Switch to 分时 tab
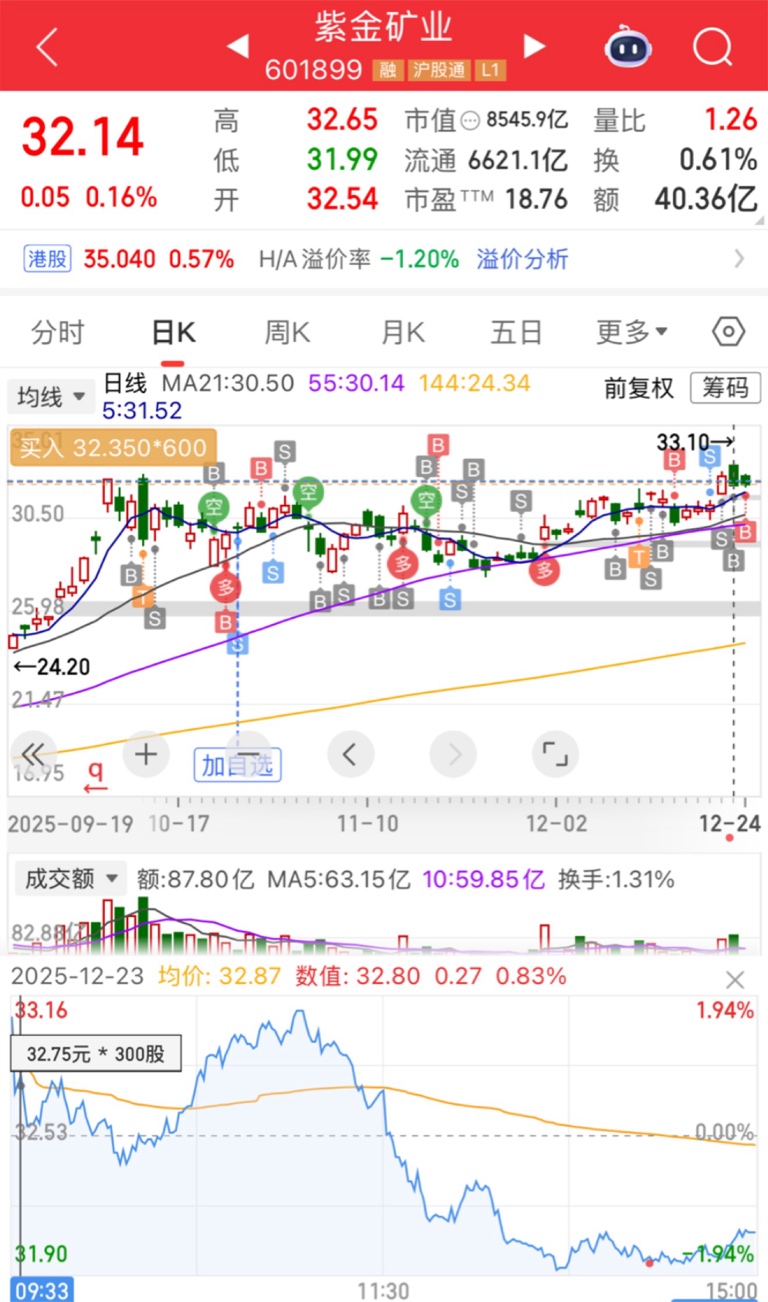 tap(58, 332)
